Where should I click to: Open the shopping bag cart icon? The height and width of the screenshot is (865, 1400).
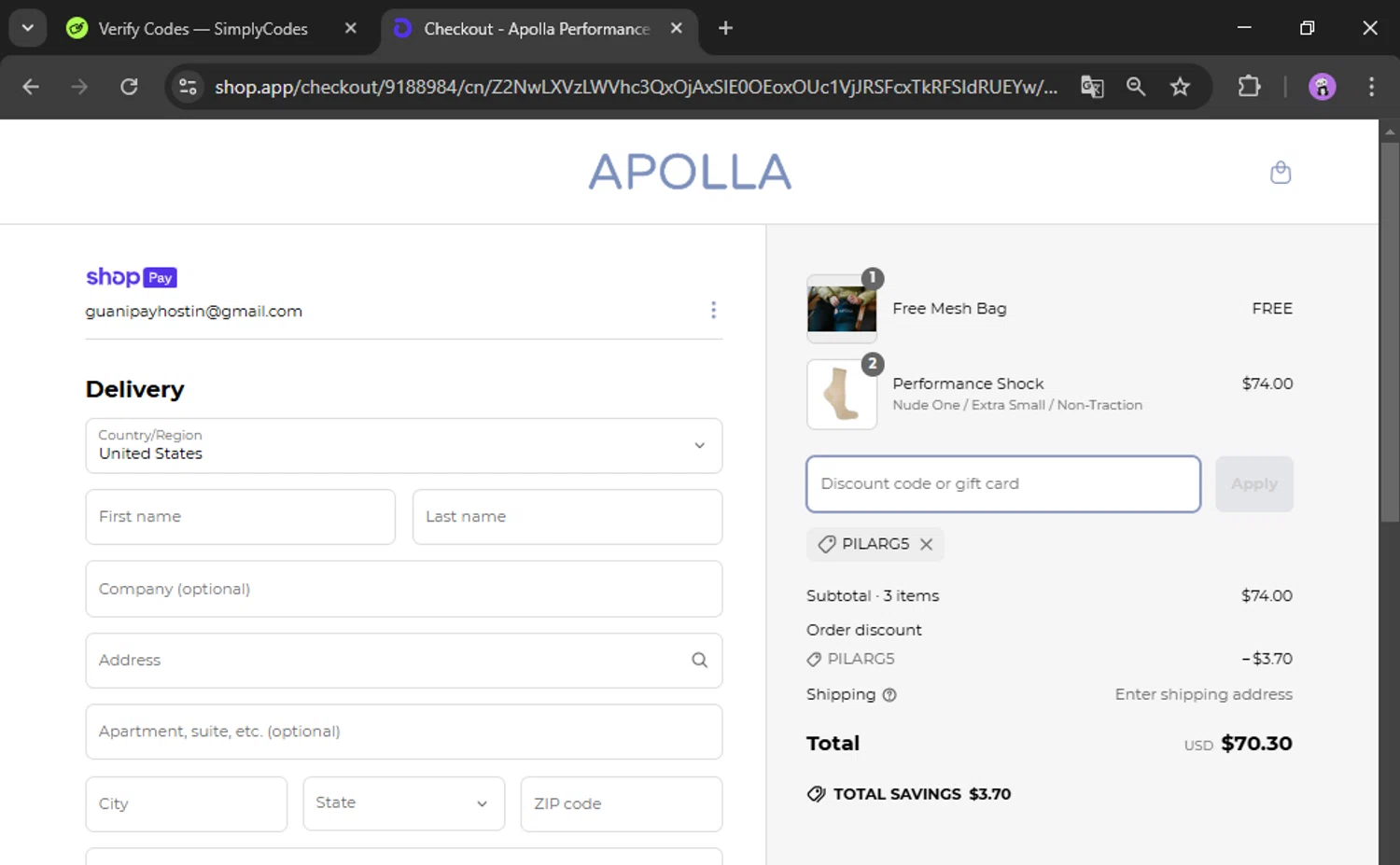pos(1281,172)
